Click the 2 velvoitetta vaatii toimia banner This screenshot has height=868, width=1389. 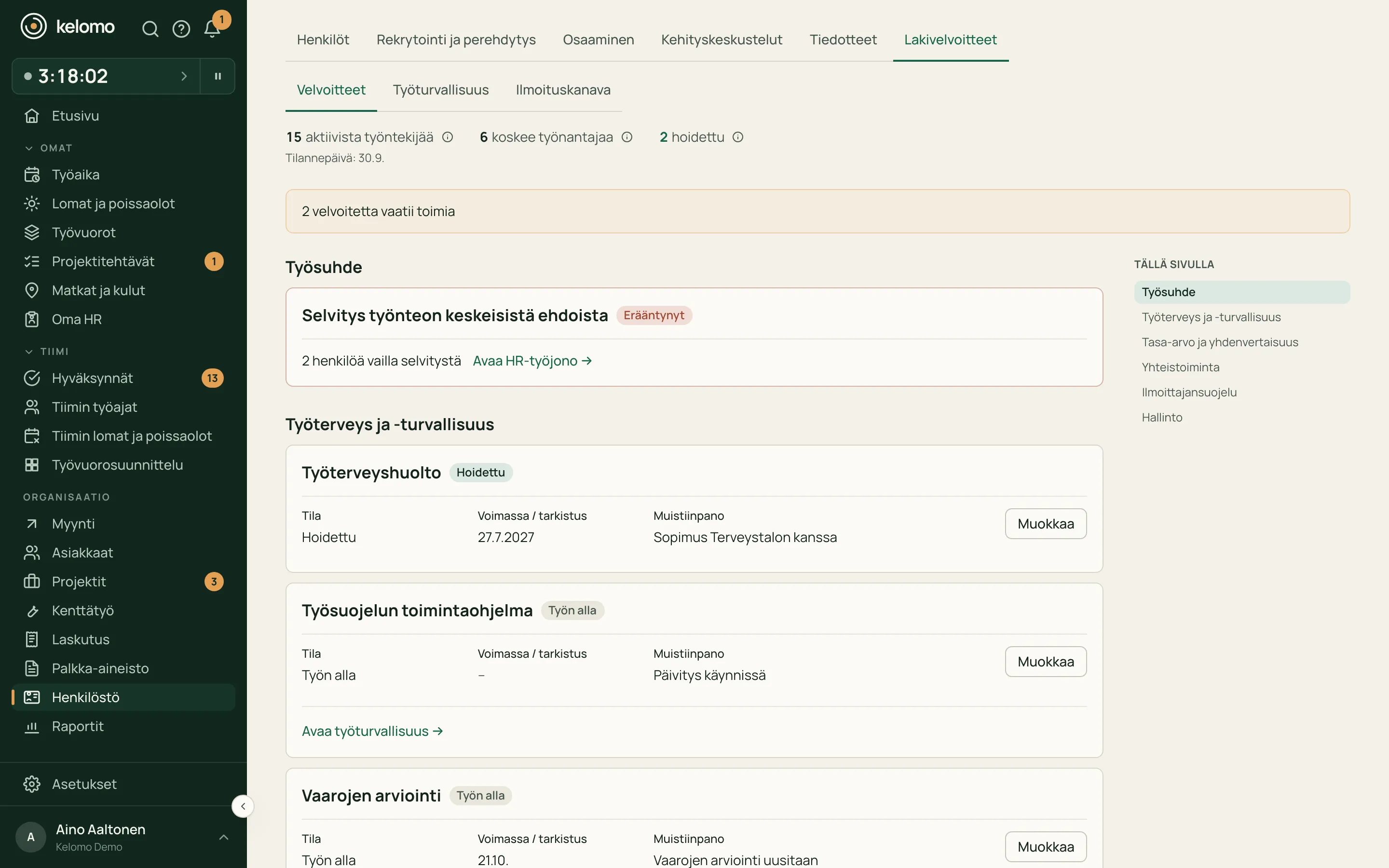pyautogui.click(x=817, y=211)
